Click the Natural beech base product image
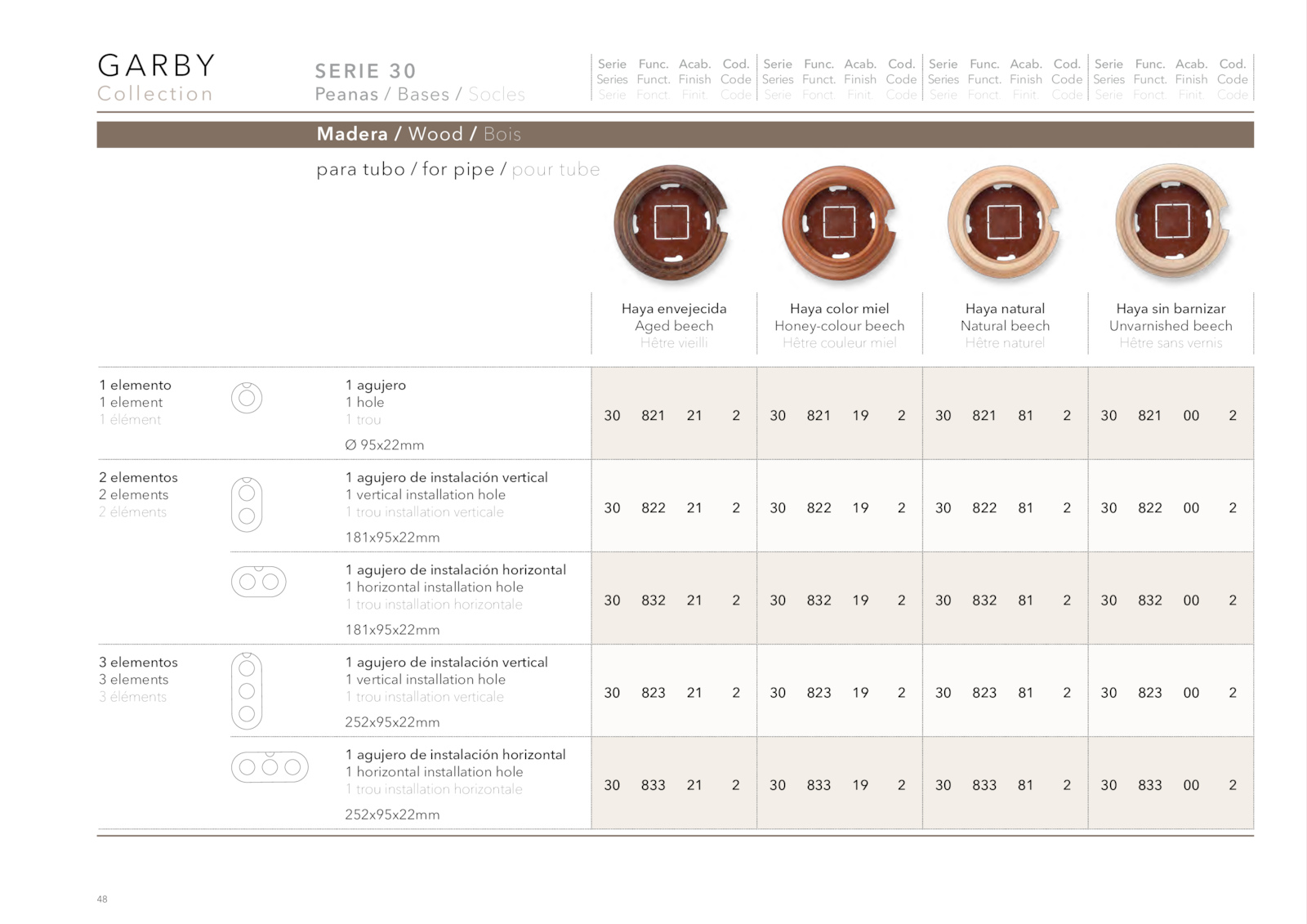1307x924 pixels. pyautogui.click(x=1005, y=223)
